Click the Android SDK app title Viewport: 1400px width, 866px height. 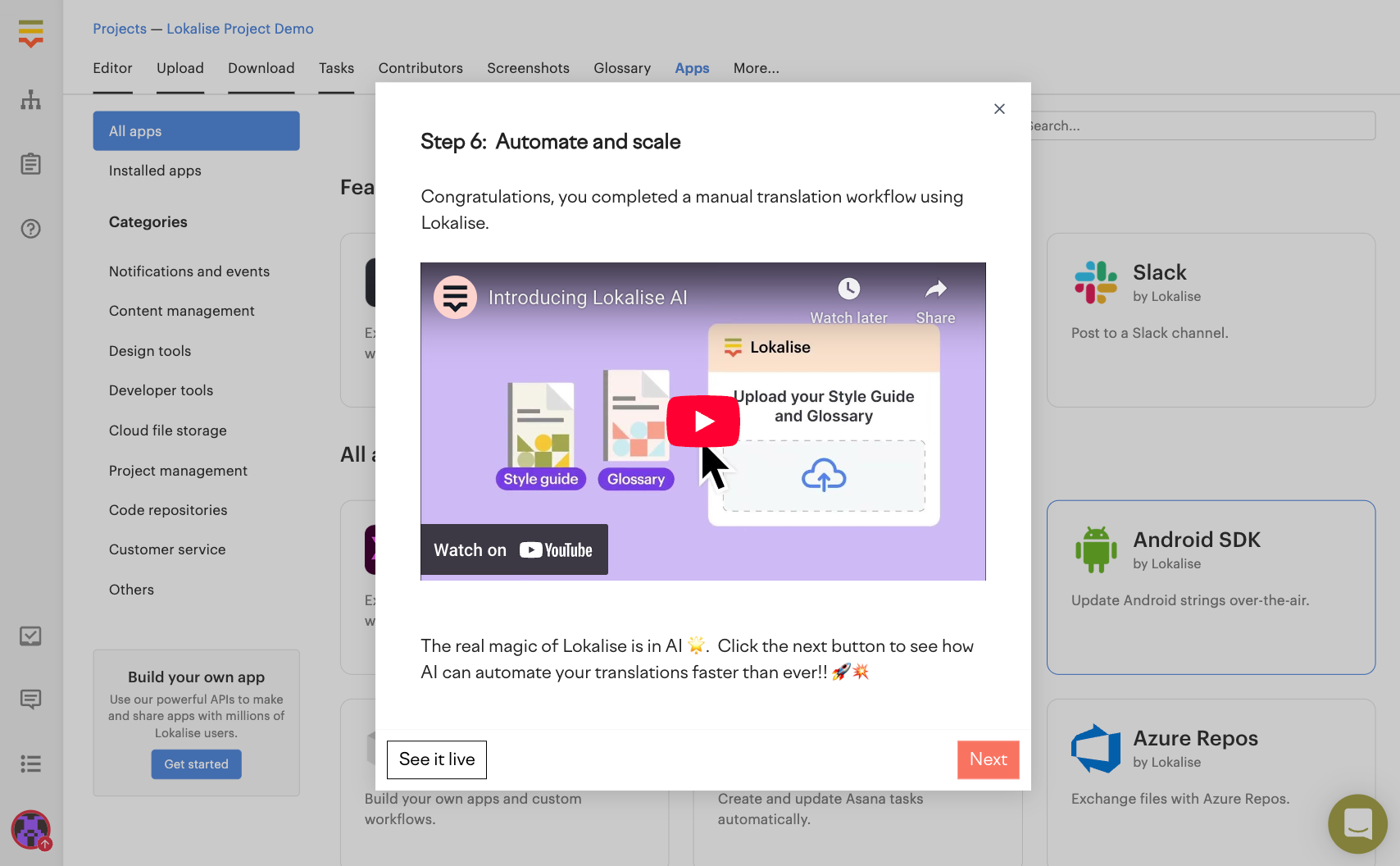(x=1197, y=540)
